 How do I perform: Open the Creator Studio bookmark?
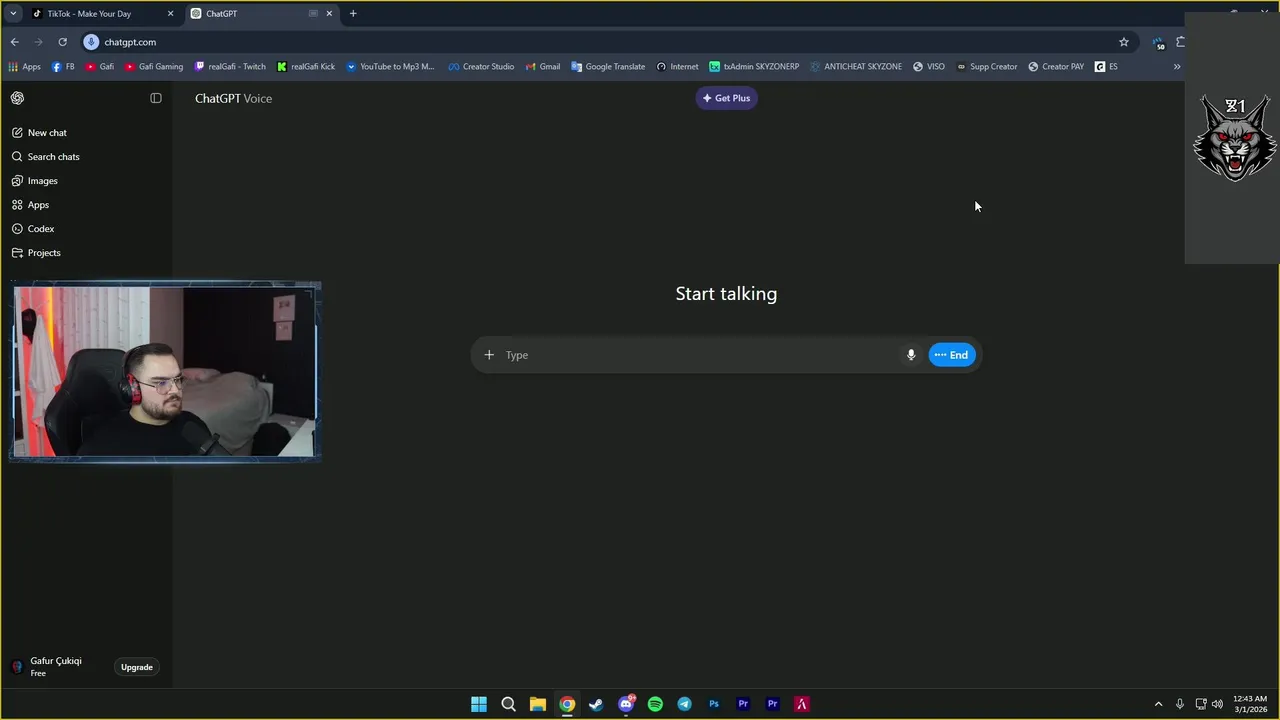tap(481, 67)
